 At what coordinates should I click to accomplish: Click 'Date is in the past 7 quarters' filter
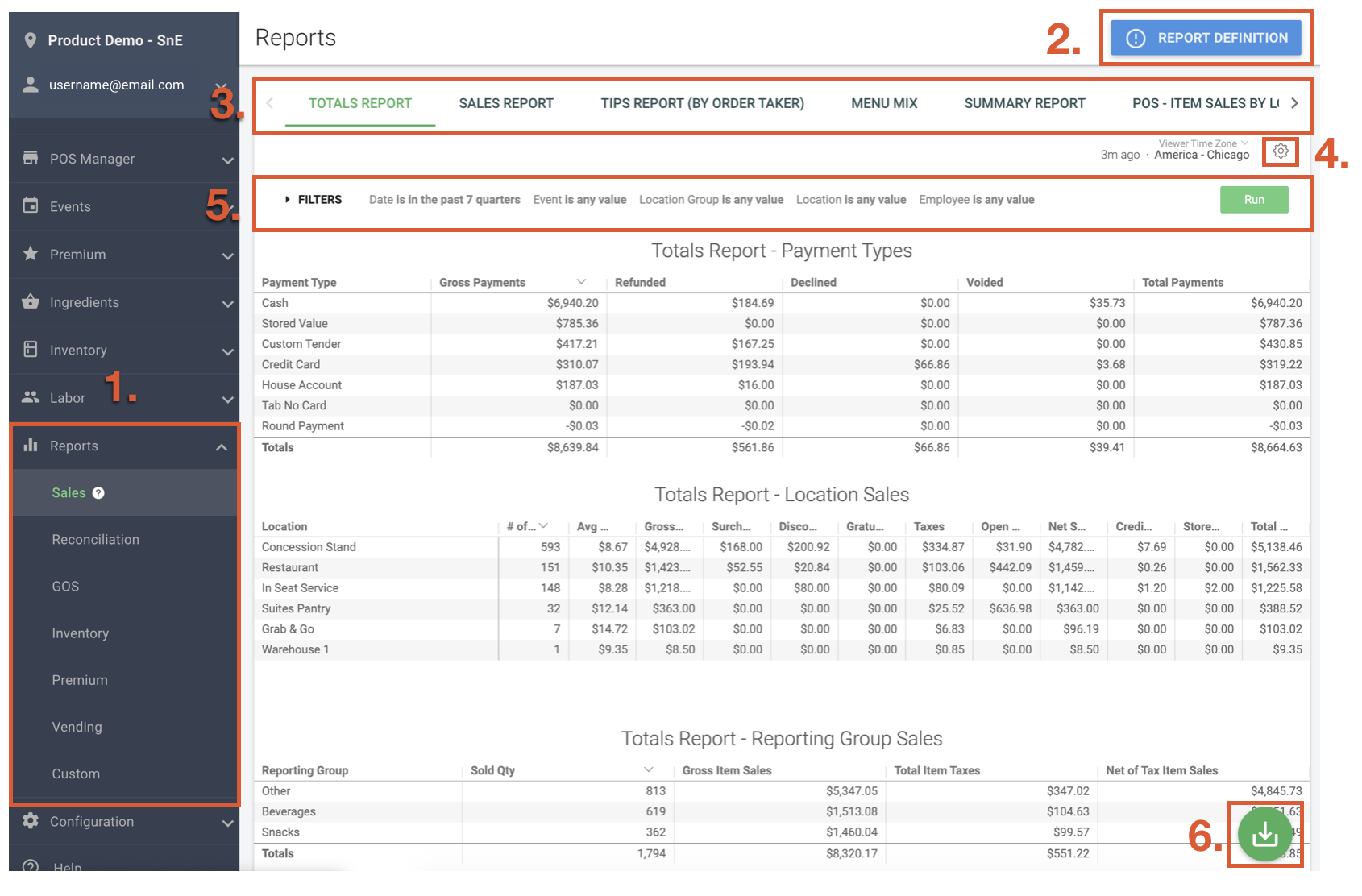coord(444,200)
